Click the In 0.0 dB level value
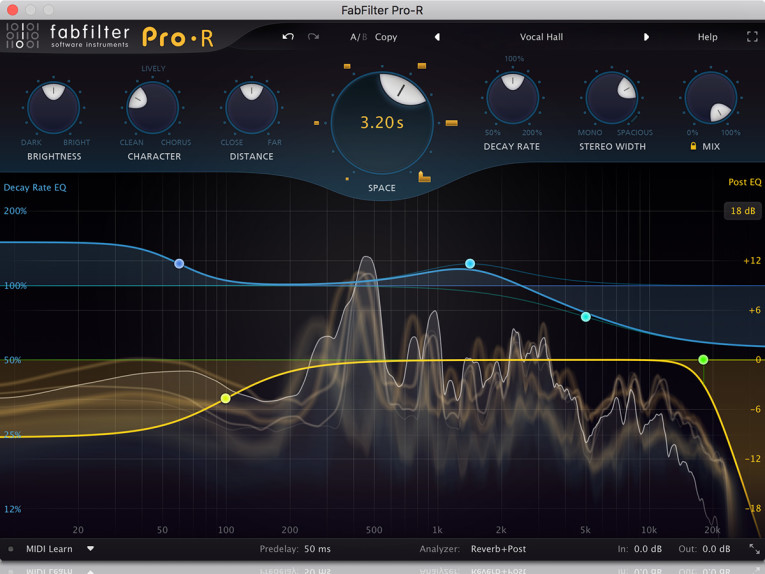The image size is (765, 574). click(x=648, y=549)
